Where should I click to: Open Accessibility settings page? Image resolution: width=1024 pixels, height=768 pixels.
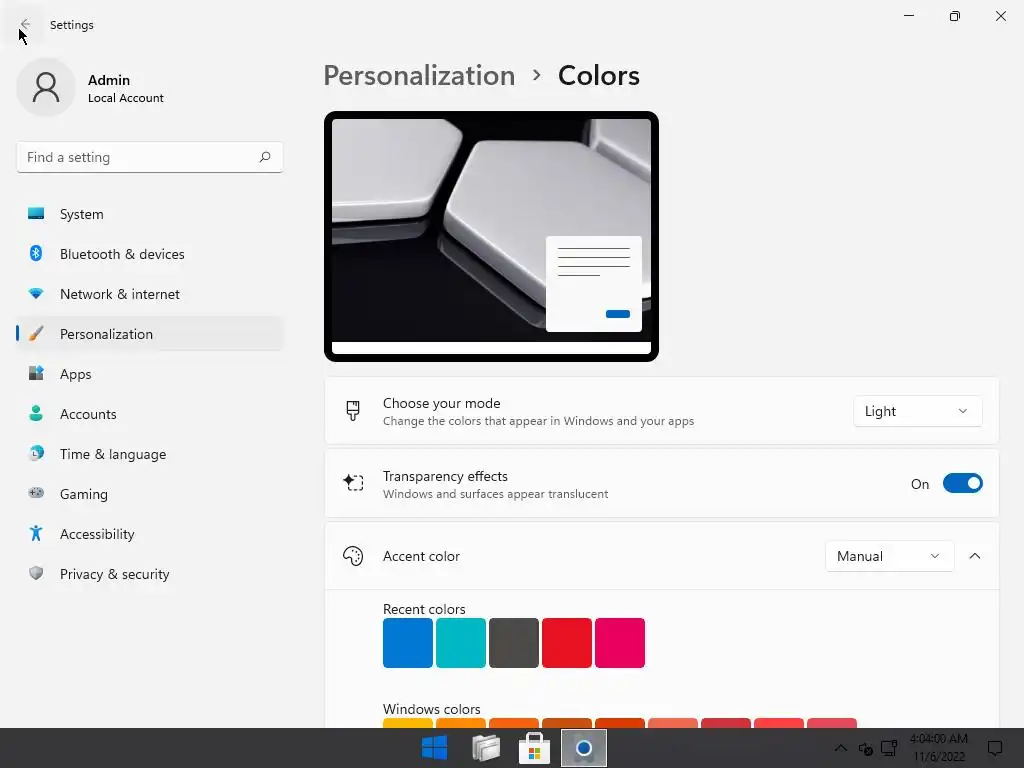[150, 534]
